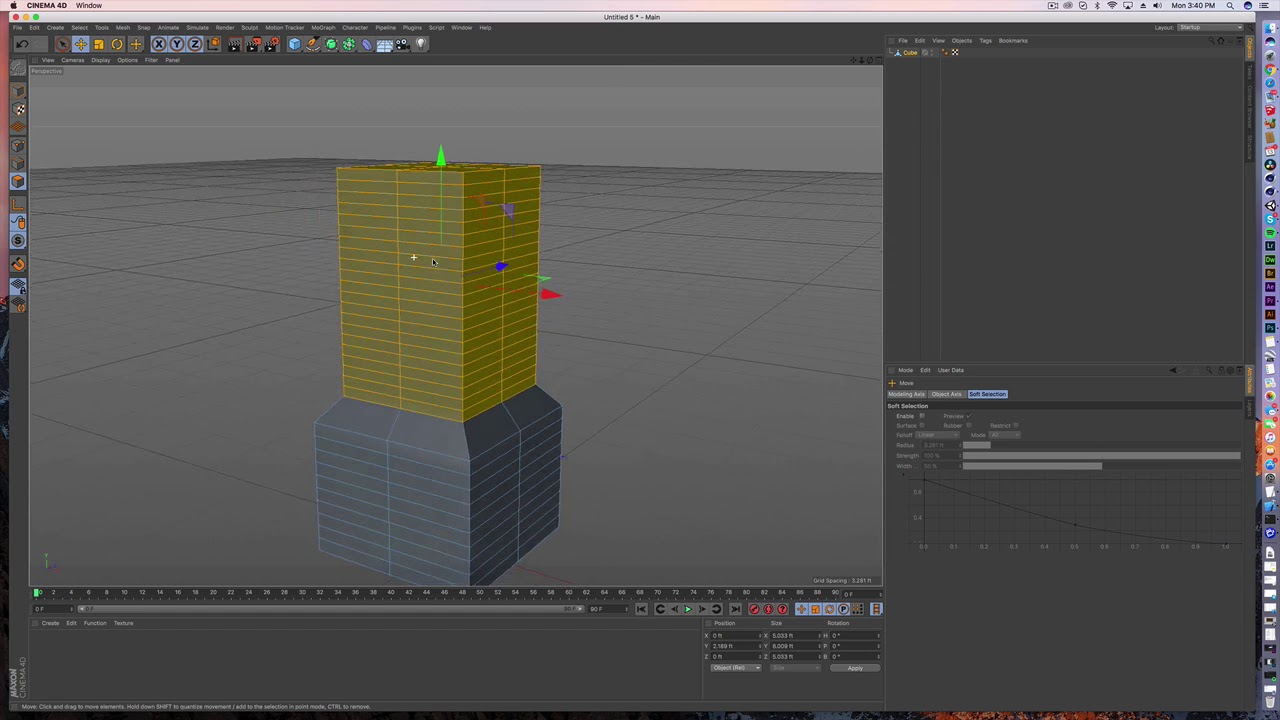
Task: Open the Mesh menu
Action: point(122,27)
